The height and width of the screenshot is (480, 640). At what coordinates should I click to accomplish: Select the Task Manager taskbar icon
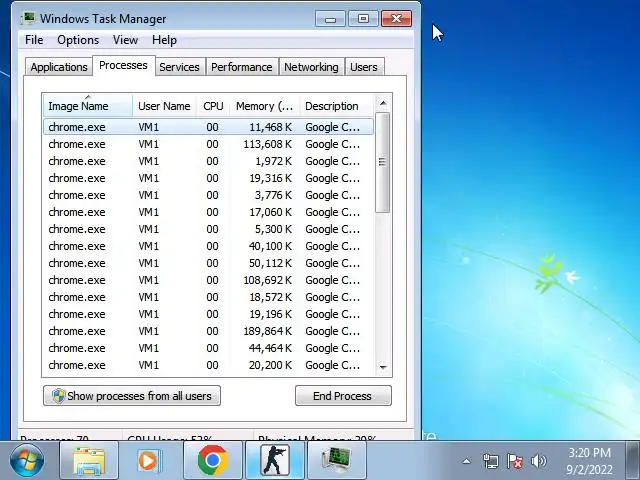click(337, 460)
